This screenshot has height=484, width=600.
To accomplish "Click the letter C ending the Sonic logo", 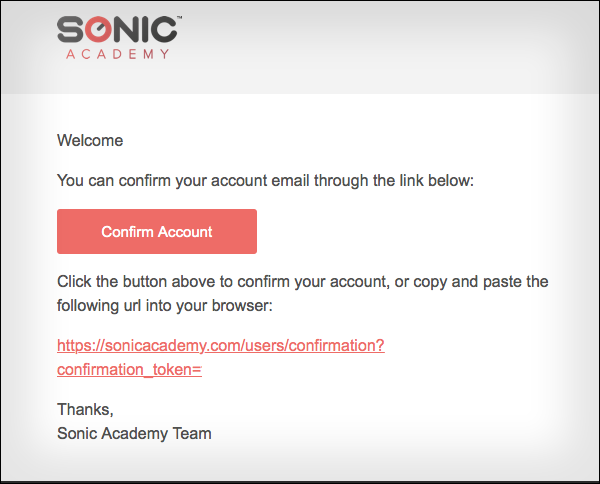I will coord(164,29).
